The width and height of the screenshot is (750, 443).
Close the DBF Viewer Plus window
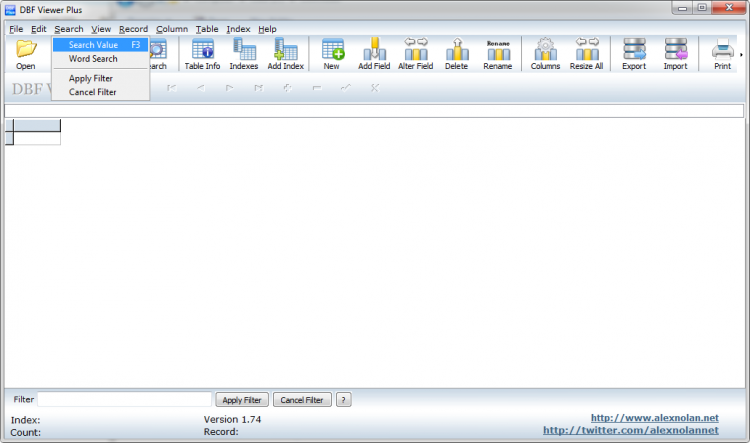[729, 8]
